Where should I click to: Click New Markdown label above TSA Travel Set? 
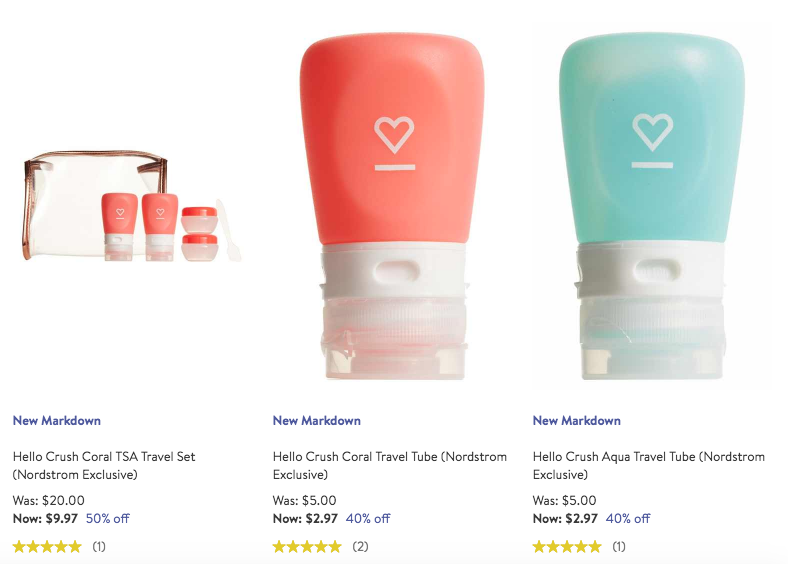coord(57,421)
